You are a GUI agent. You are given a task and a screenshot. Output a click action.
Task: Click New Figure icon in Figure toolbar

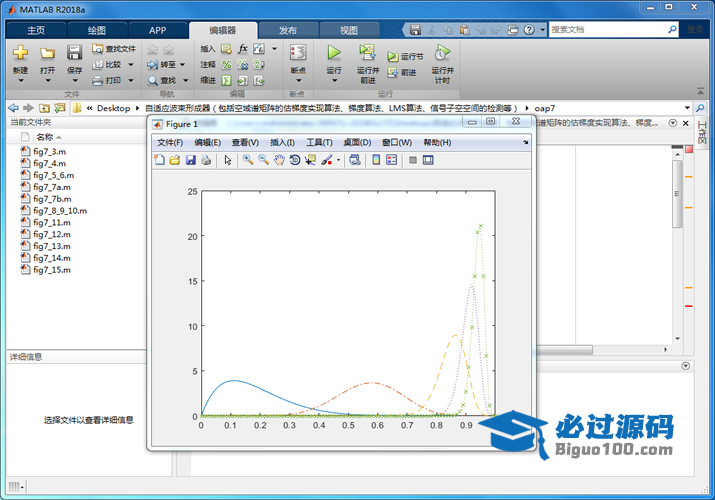[x=160, y=160]
